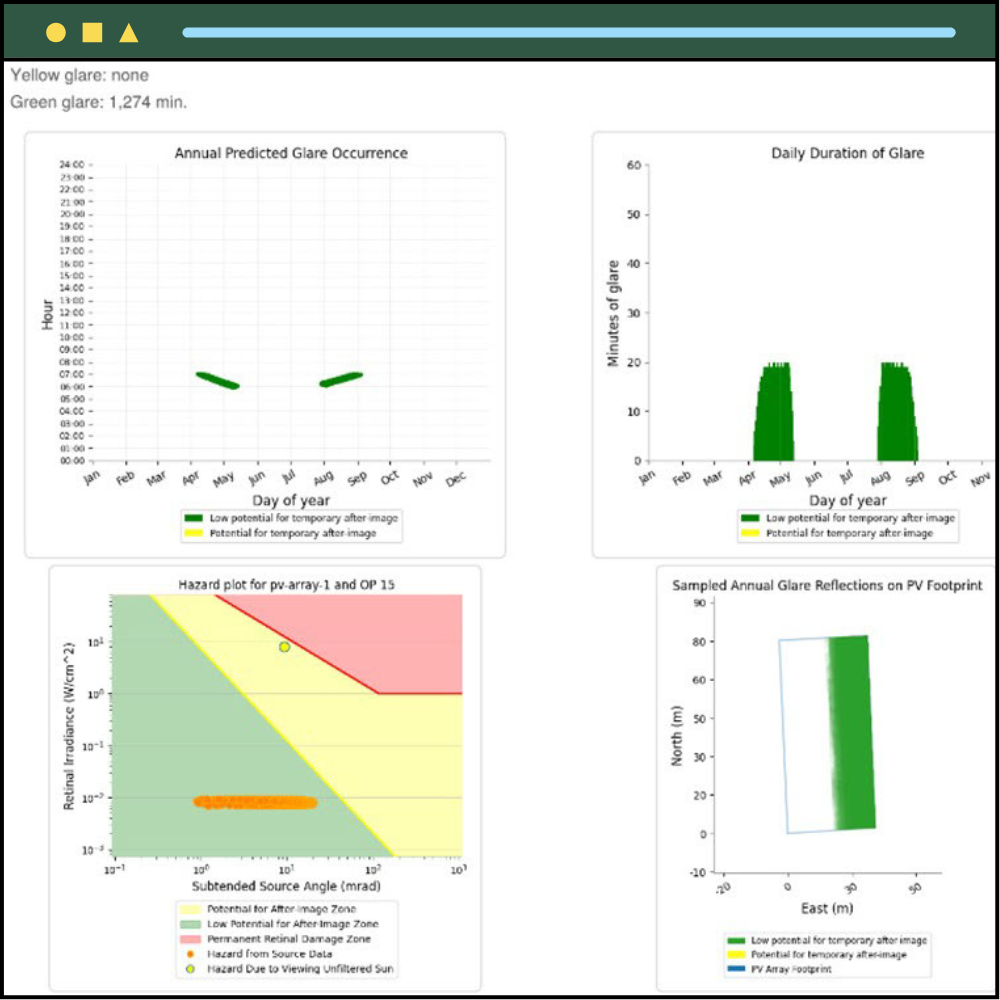The width and height of the screenshot is (1000, 1000).
Task: Click the "Green glare: 1,274 min." text
Action: 98,101
